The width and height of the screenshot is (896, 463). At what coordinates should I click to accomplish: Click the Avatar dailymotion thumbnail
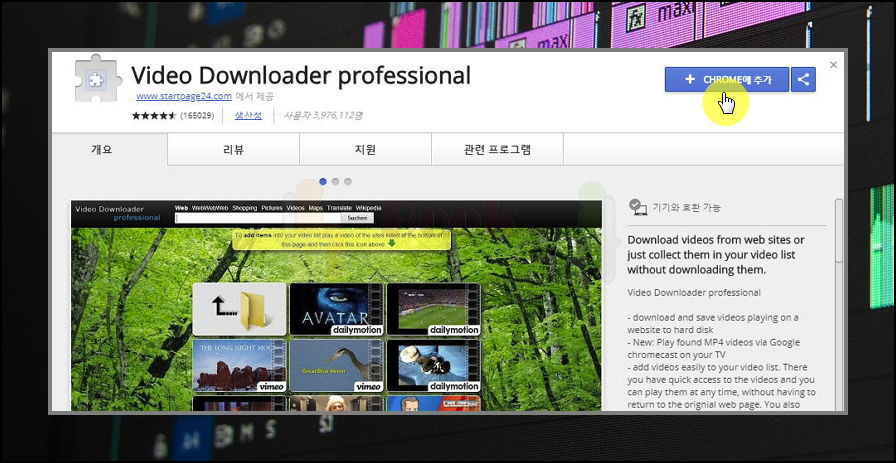[x=336, y=309]
